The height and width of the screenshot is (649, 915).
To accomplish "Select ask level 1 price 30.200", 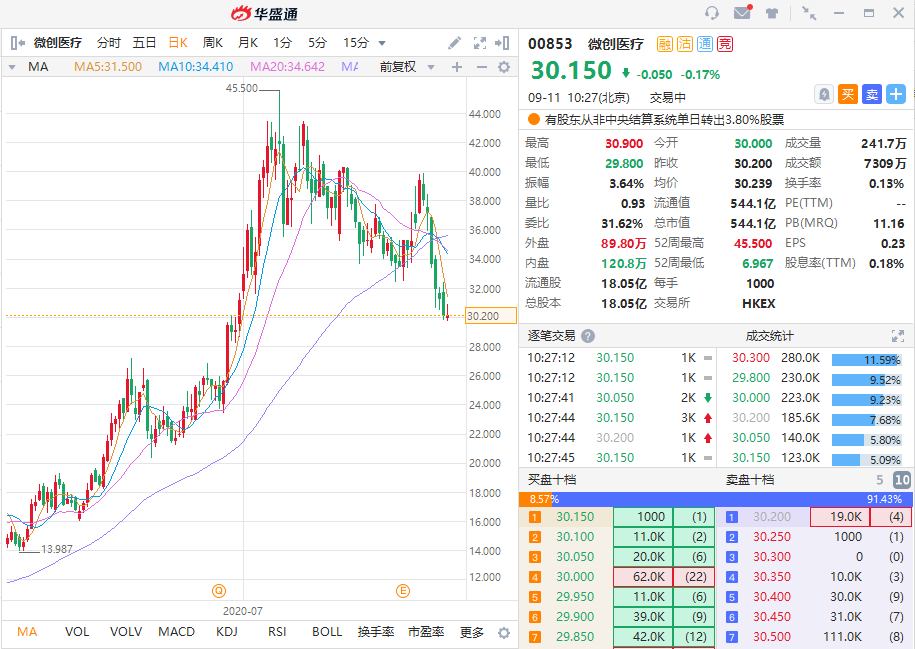I will pos(771,517).
